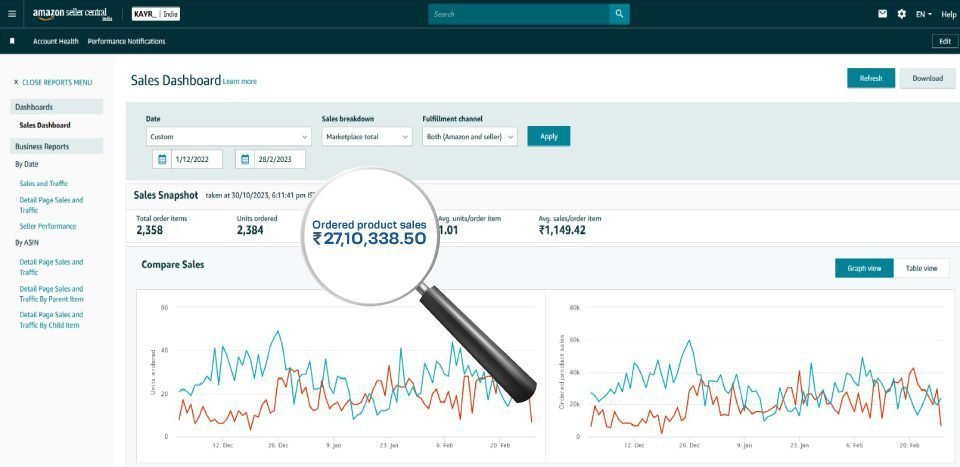The width and height of the screenshot is (960, 467).
Task: Open the EN language selector
Action: coord(923,14)
